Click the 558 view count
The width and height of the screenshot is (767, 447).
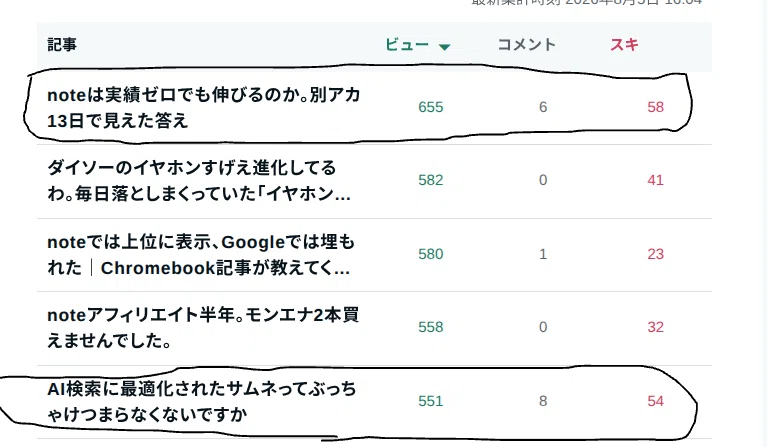430,327
